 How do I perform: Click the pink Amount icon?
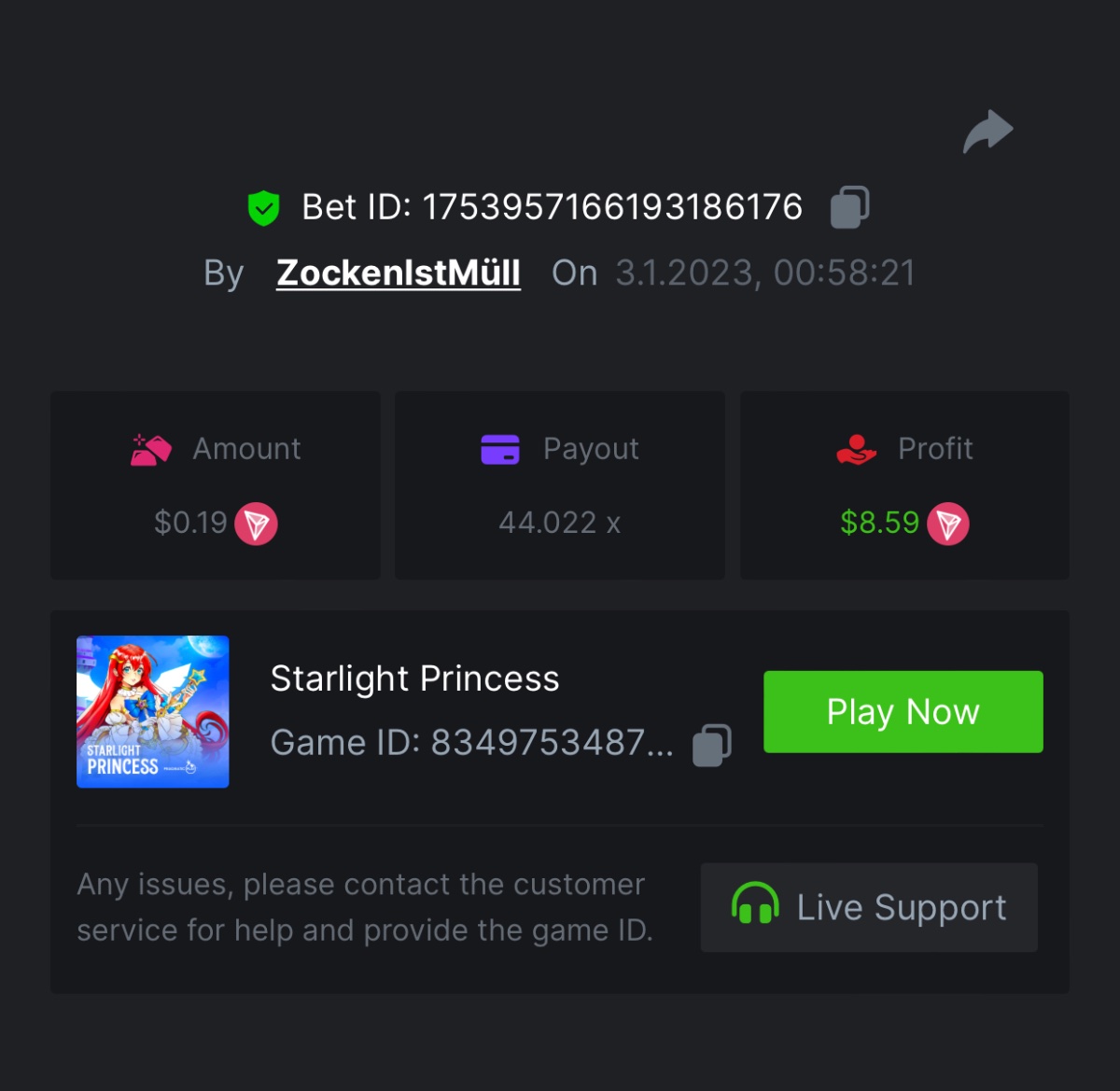coord(150,450)
